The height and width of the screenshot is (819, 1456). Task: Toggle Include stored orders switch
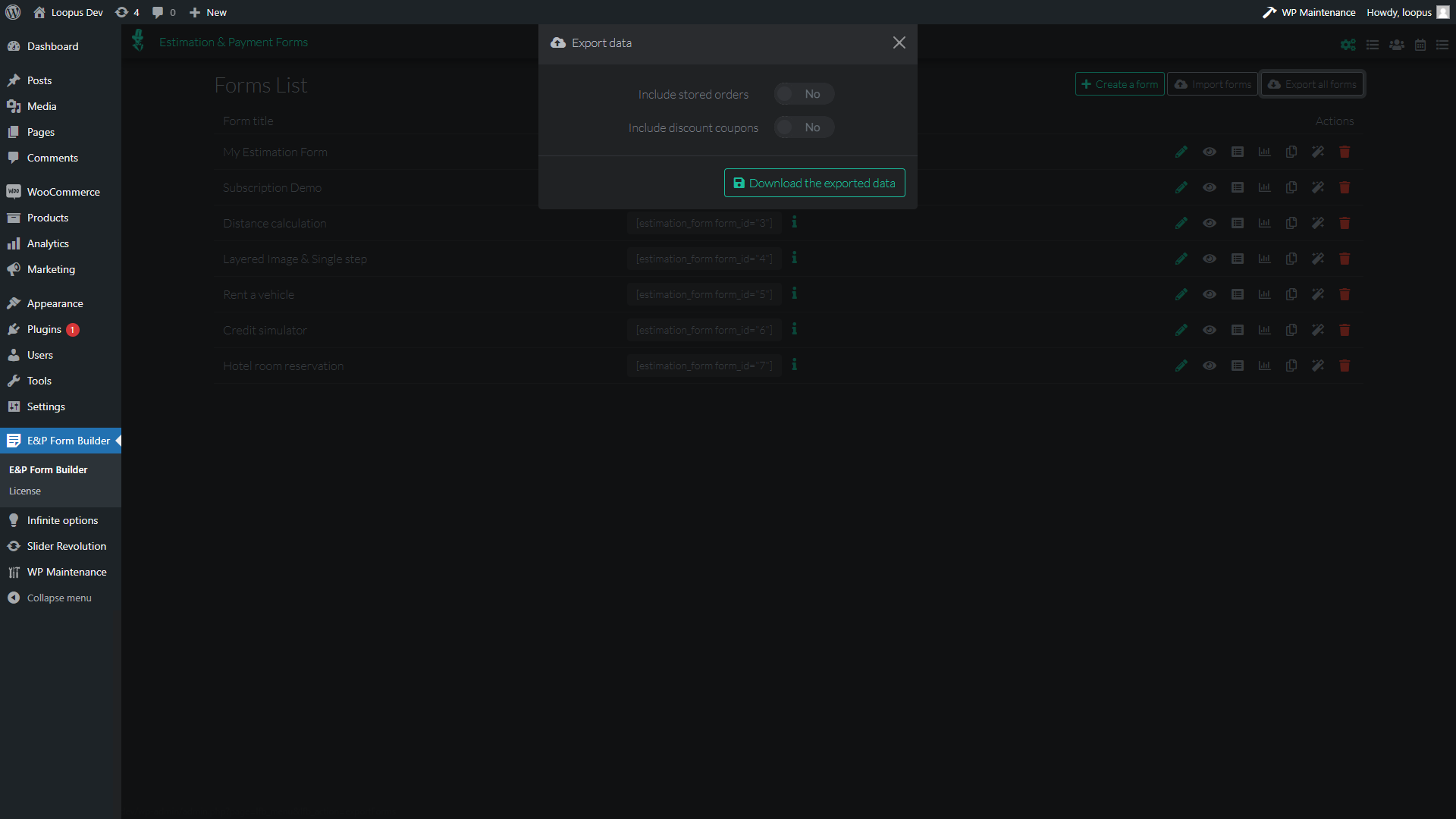803,94
